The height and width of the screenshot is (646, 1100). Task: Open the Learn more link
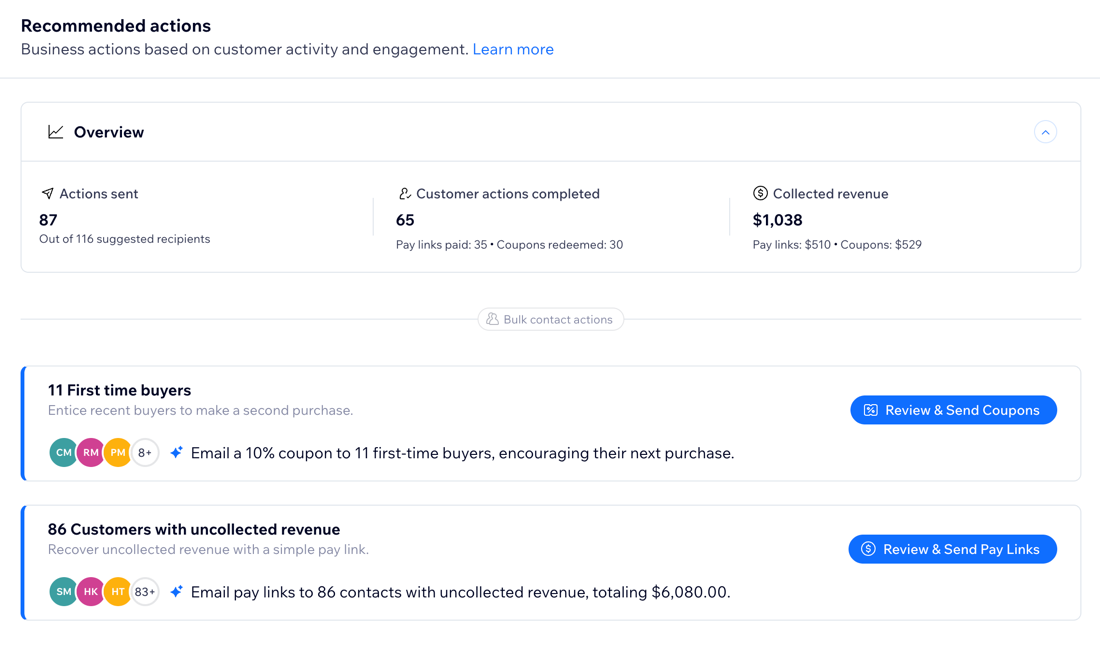pos(513,49)
